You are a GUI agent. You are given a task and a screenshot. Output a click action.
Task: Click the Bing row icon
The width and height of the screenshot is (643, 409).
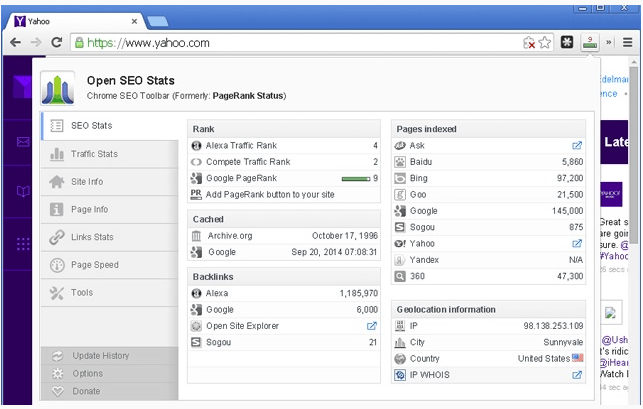(x=400, y=178)
